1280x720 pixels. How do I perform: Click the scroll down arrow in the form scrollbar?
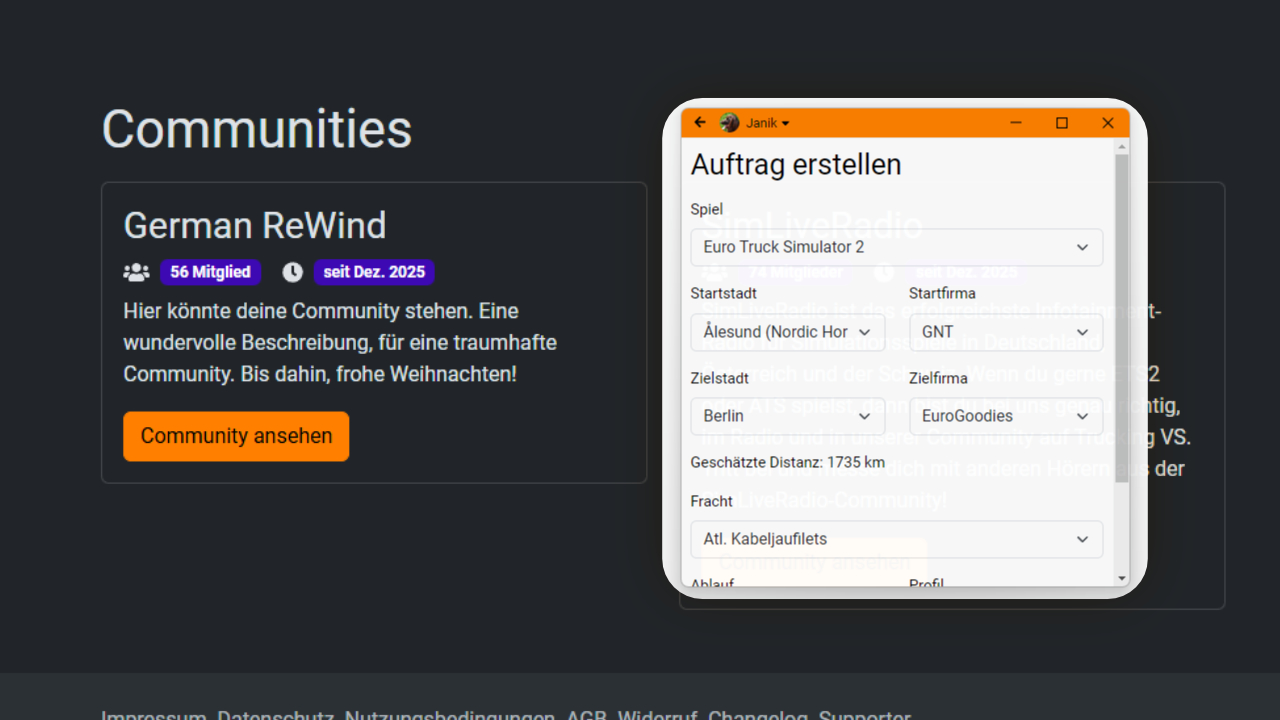coord(1121,578)
